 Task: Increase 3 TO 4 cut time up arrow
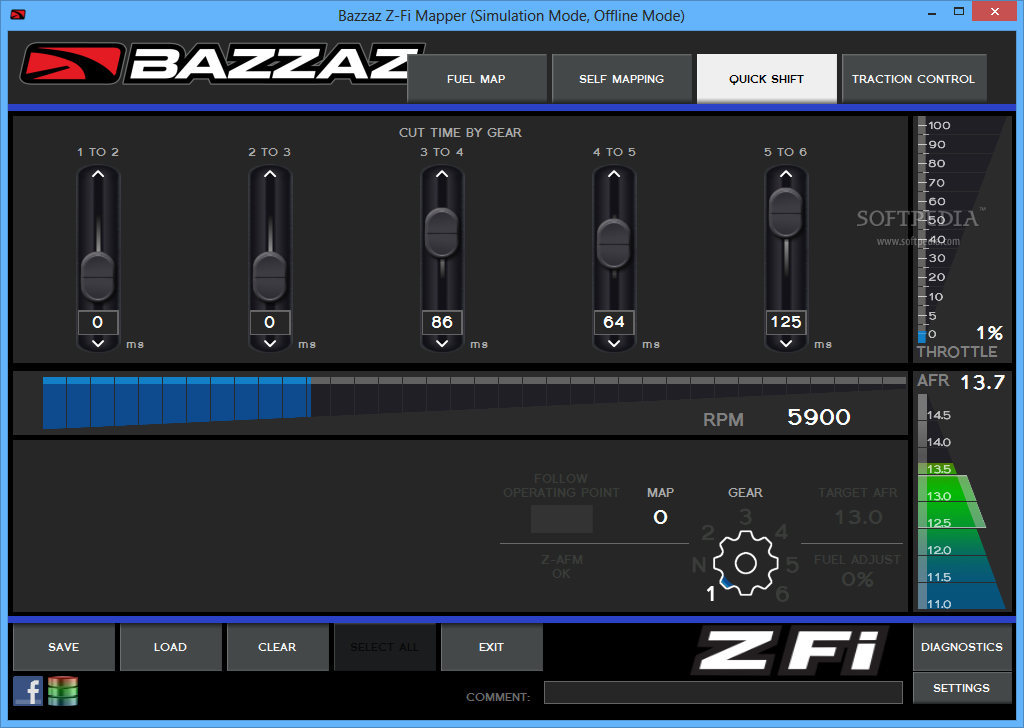[442, 174]
